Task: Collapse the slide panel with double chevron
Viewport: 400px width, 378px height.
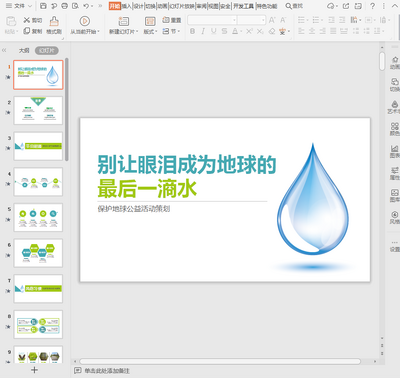Action: tap(4, 50)
